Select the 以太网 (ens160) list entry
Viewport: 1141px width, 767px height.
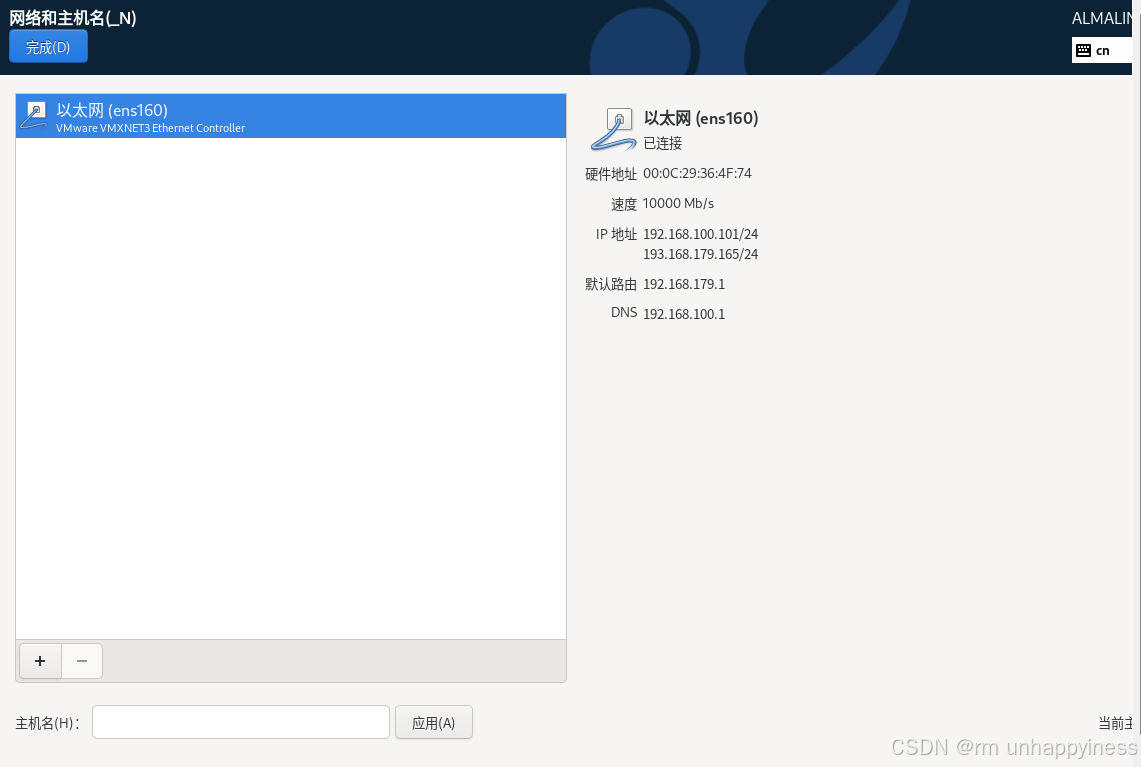291,116
